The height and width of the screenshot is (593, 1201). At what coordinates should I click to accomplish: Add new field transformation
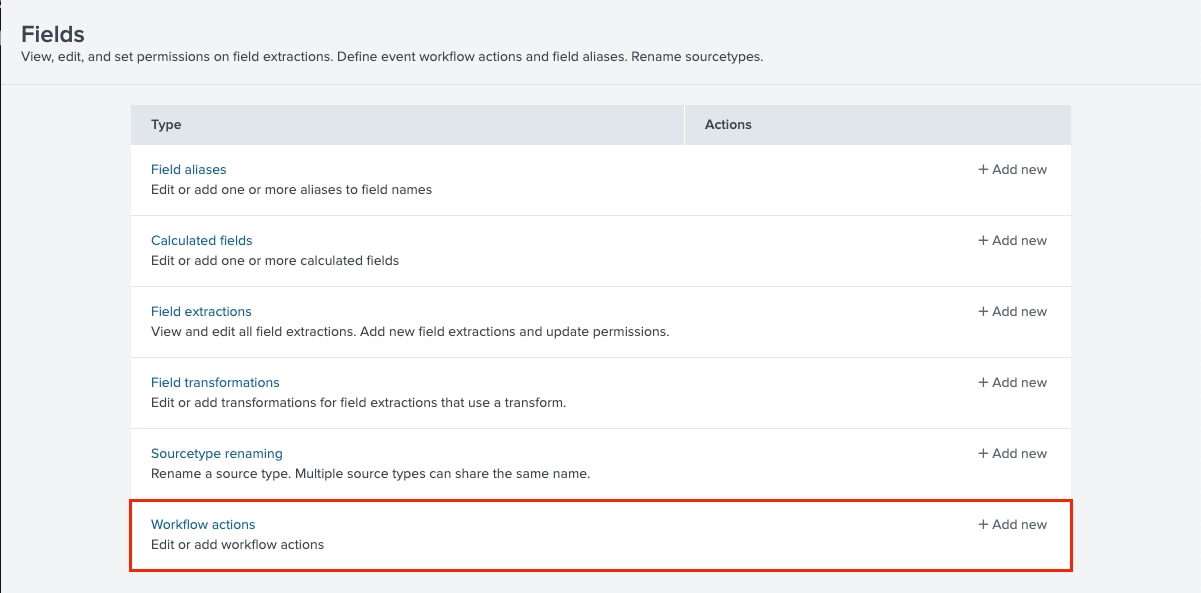(x=1012, y=382)
